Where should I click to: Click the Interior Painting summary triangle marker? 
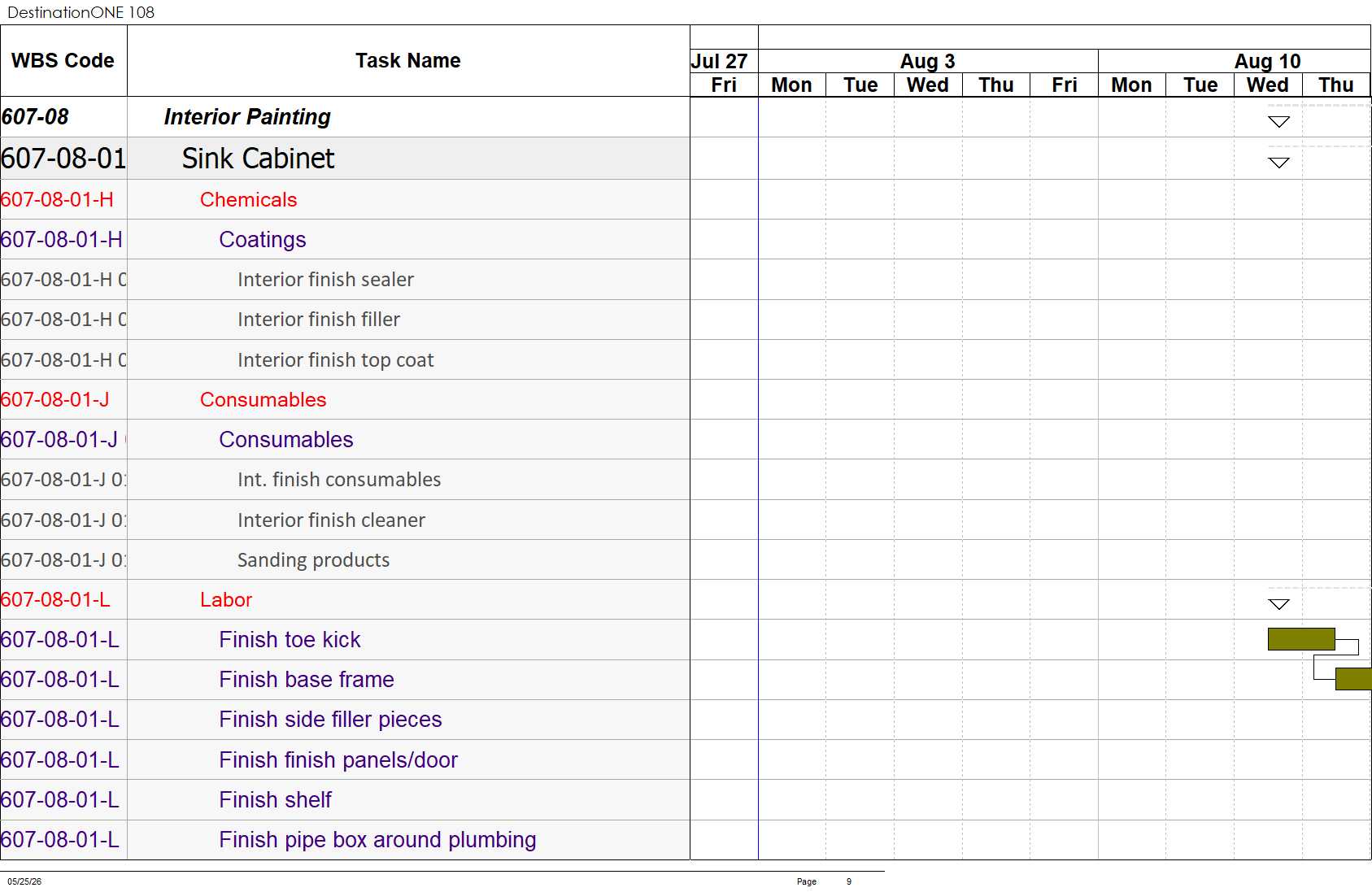click(1278, 122)
